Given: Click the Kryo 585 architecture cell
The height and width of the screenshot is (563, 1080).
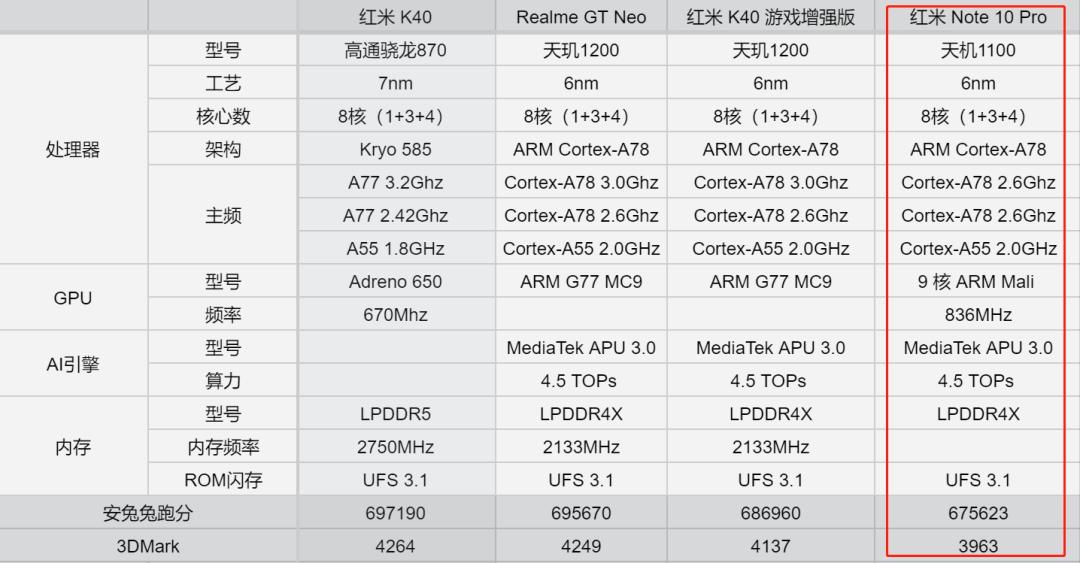Looking at the screenshot, I should [395, 150].
